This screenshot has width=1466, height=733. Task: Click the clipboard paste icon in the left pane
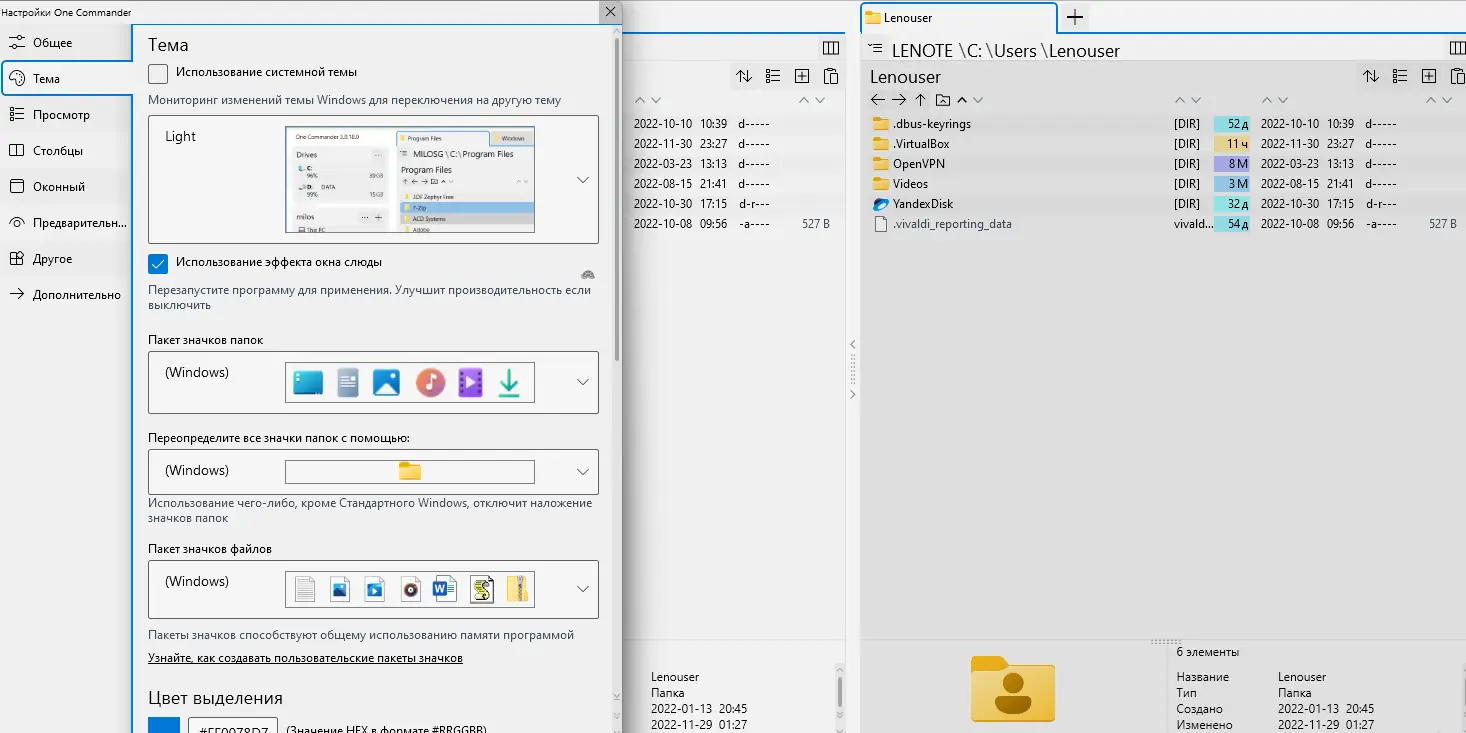pyautogui.click(x=830, y=76)
